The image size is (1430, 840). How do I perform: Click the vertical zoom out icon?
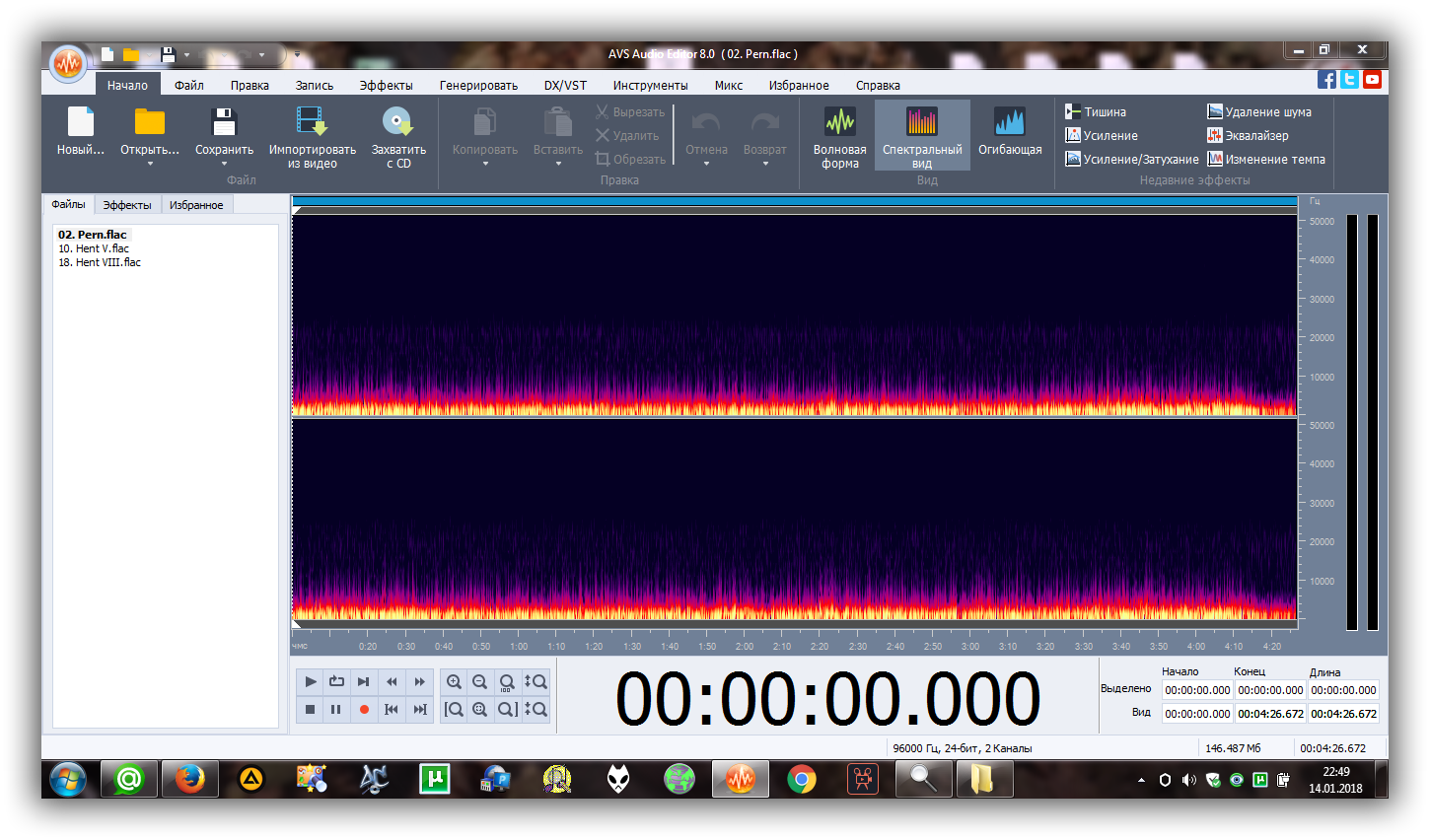[536, 709]
